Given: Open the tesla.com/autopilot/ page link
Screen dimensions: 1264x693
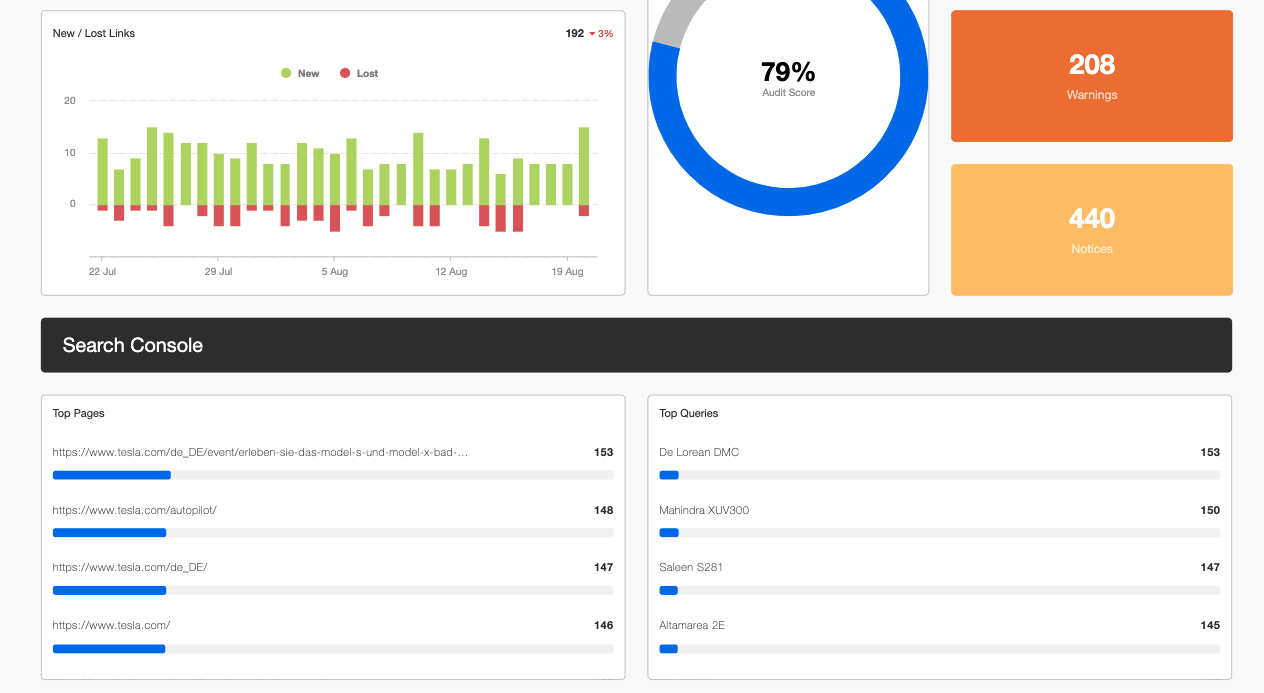Looking at the screenshot, I should click(135, 510).
